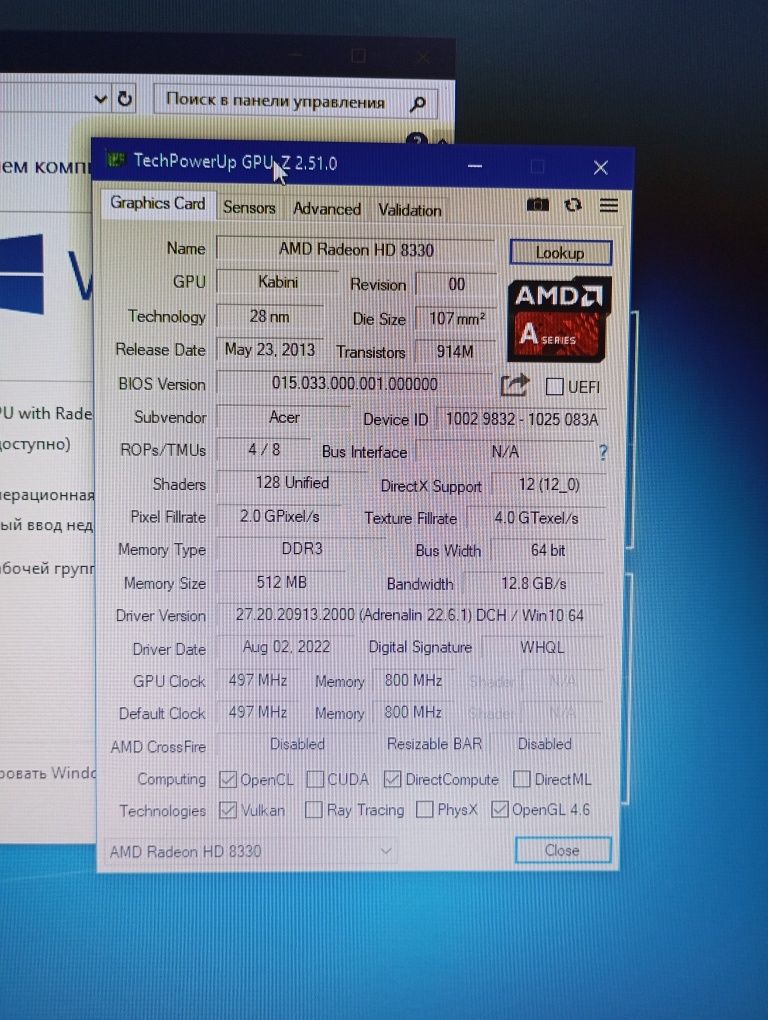Click the Control Panel search magnifier
The height and width of the screenshot is (1020, 768).
click(x=418, y=103)
